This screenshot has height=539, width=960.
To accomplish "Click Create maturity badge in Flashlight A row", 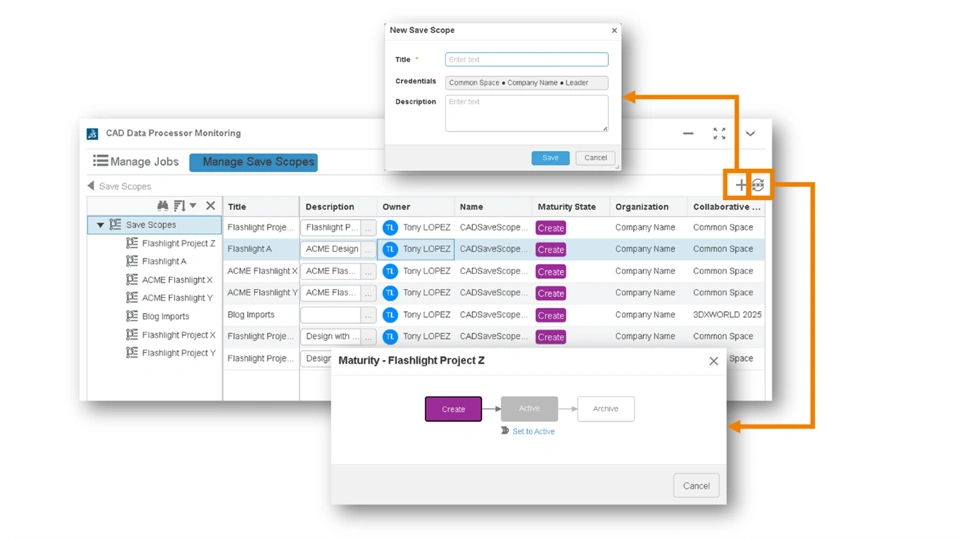I will coord(550,250).
